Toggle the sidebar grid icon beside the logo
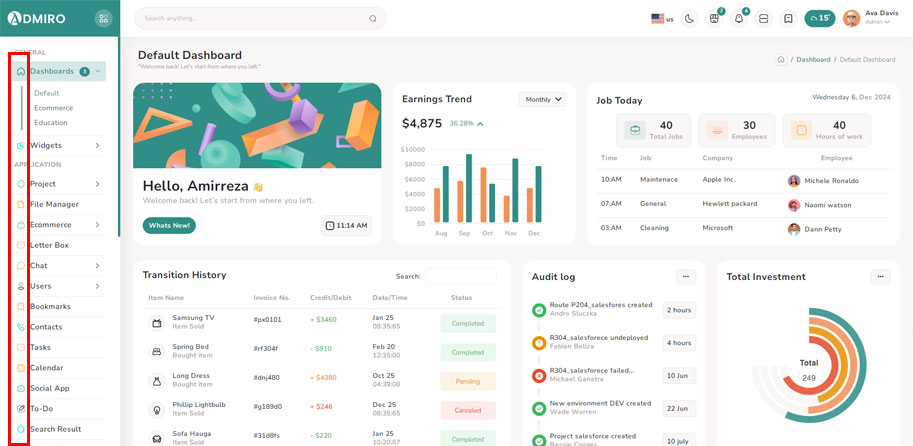 coord(103,18)
